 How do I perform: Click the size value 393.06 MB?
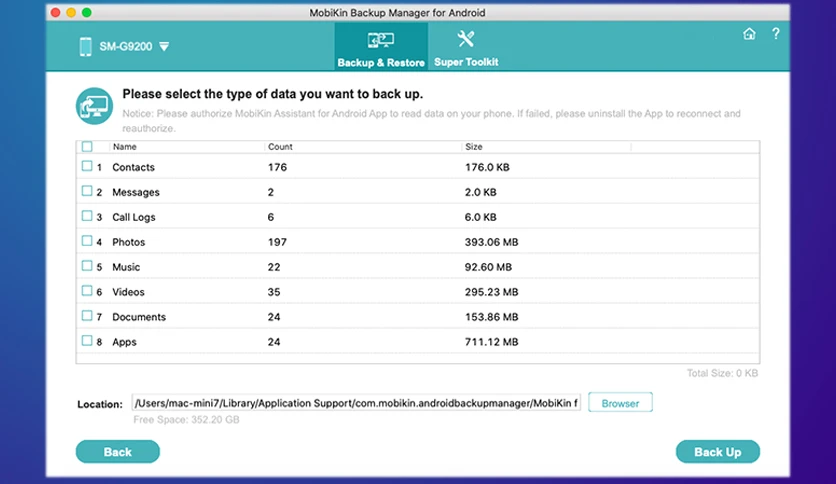(491, 242)
